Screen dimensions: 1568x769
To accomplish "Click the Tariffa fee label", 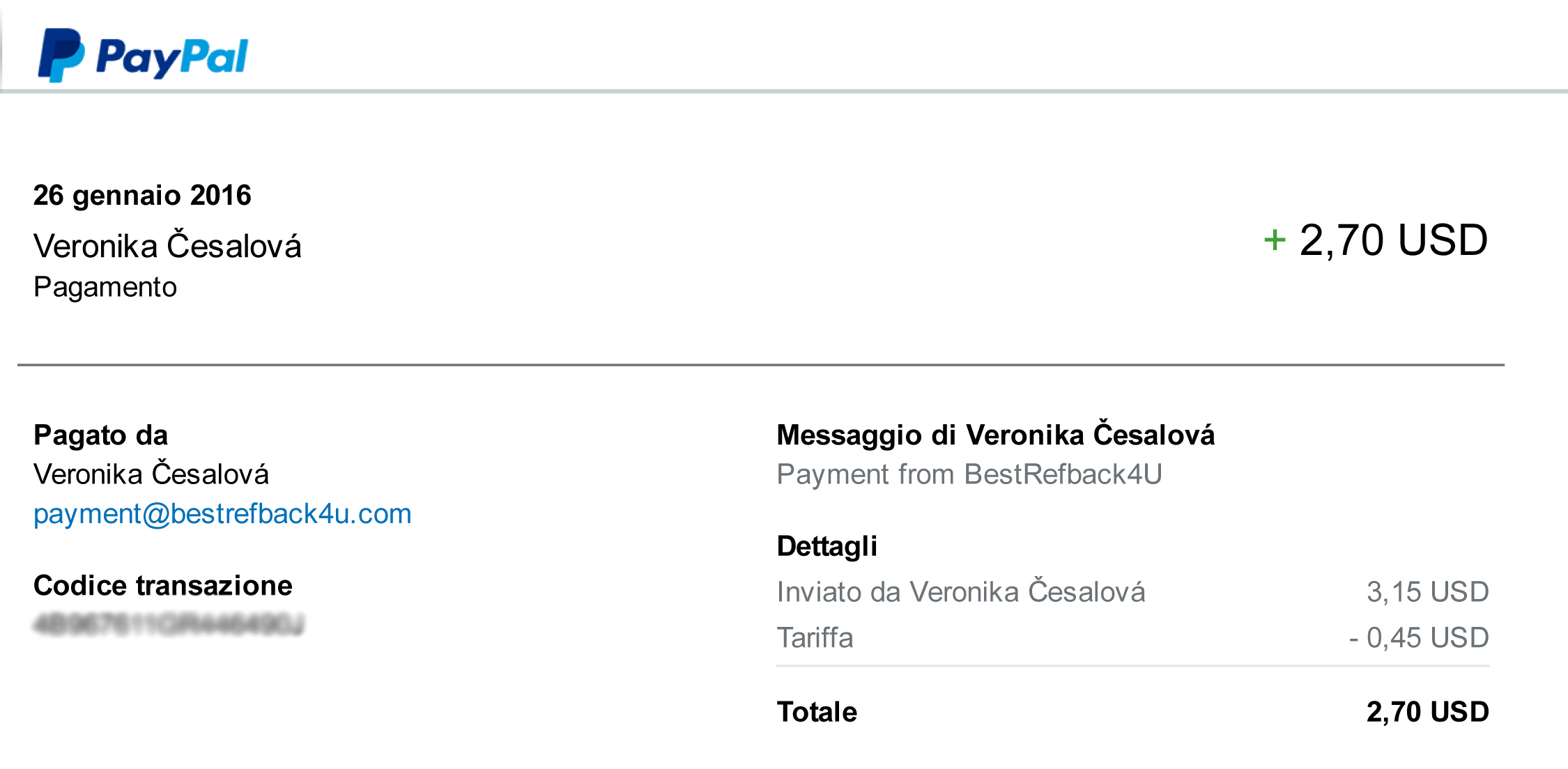I will point(815,638).
